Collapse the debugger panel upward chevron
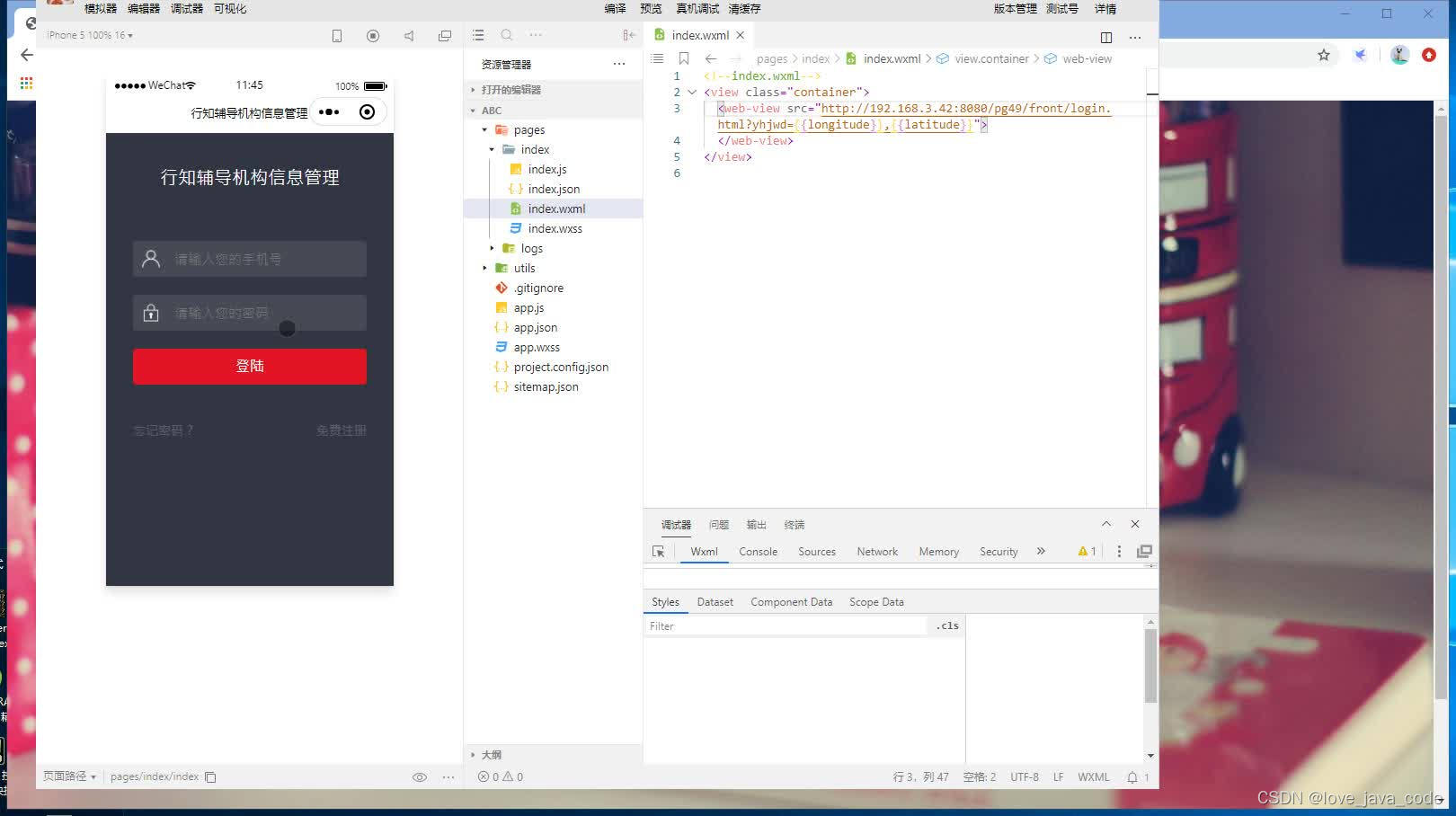1456x816 pixels. pyautogui.click(x=1106, y=524)
